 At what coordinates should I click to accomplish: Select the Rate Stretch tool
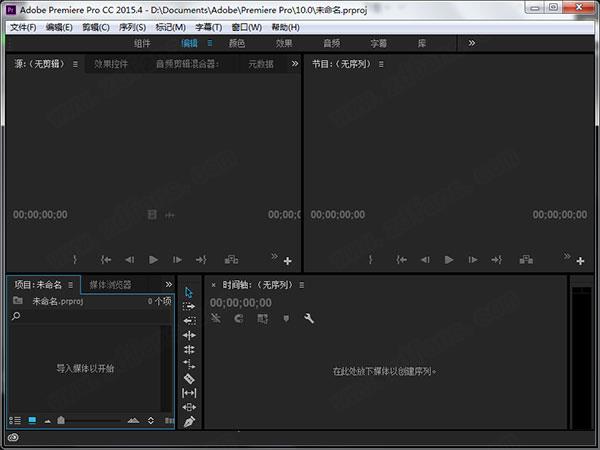tap(189, 364)
